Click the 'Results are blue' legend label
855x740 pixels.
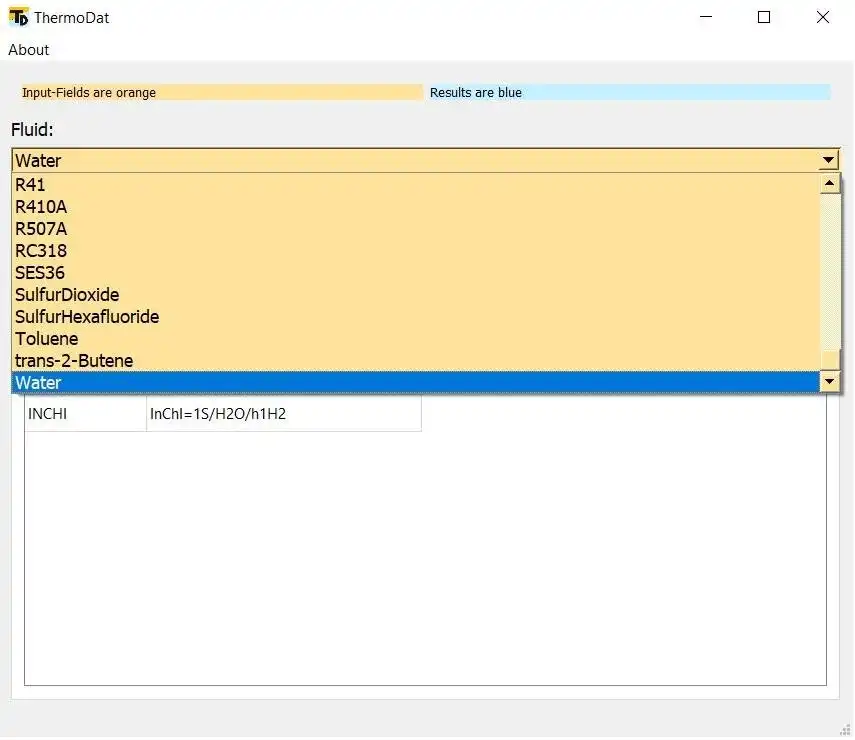[474, 92]
